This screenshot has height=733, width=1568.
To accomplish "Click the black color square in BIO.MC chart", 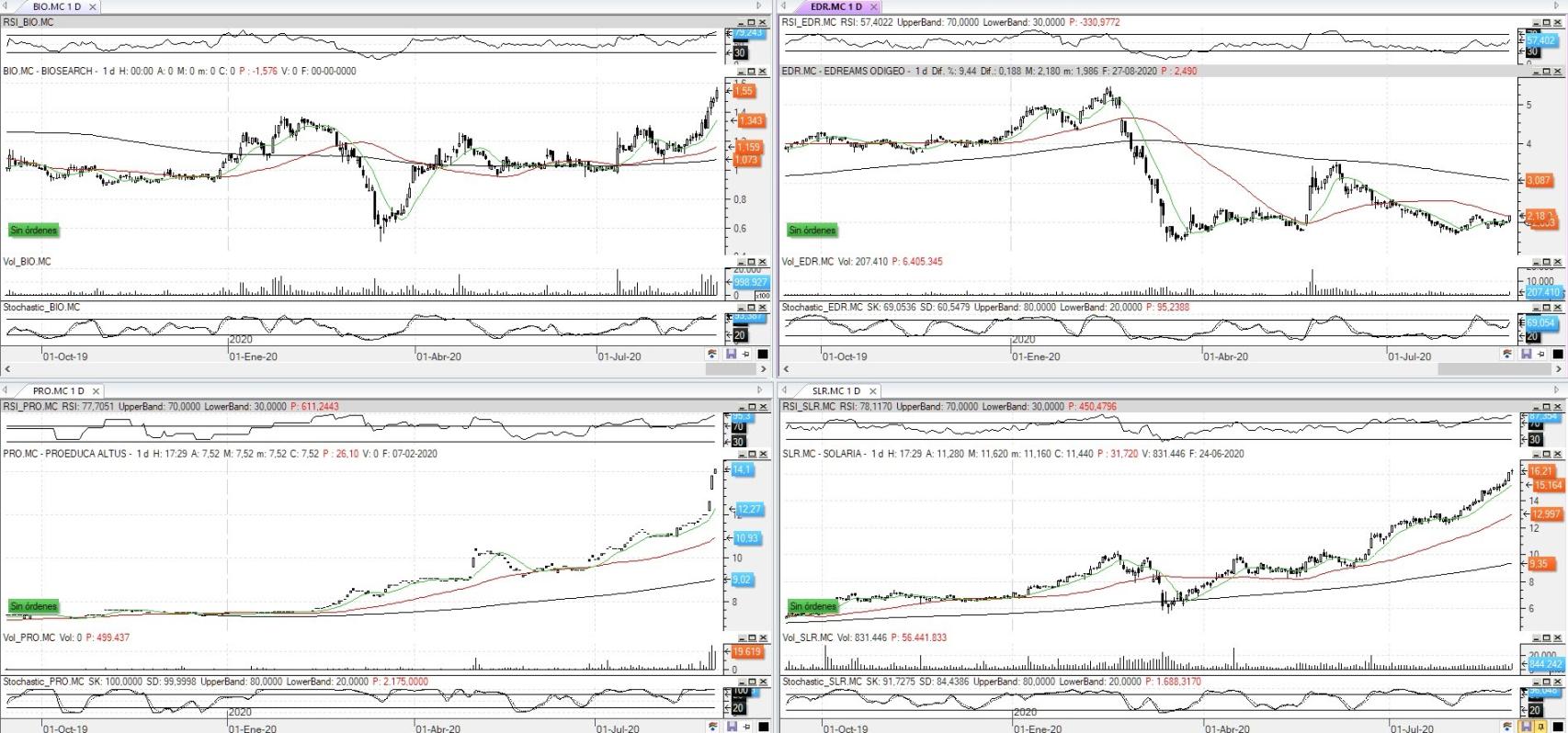I will click(762, 354).
